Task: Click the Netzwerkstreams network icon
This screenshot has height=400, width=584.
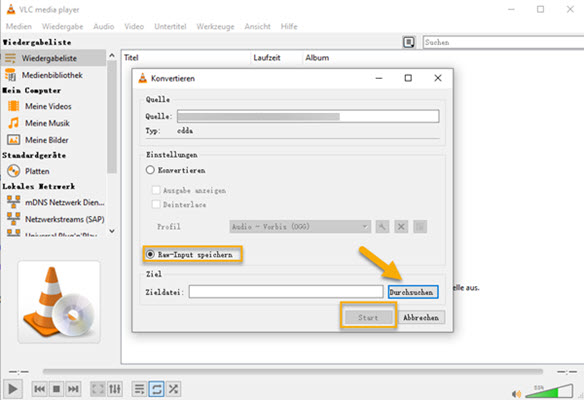Action: (13, 219)
